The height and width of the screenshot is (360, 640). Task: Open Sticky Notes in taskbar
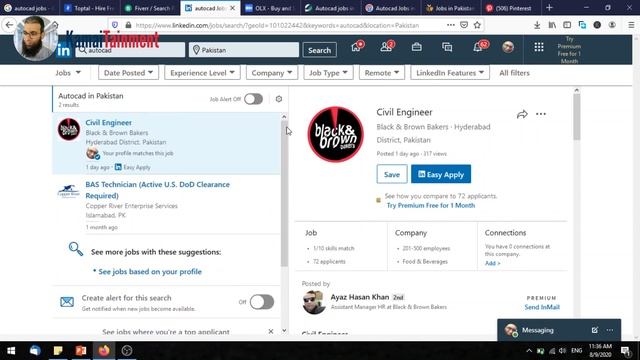[x=58, y=351]
